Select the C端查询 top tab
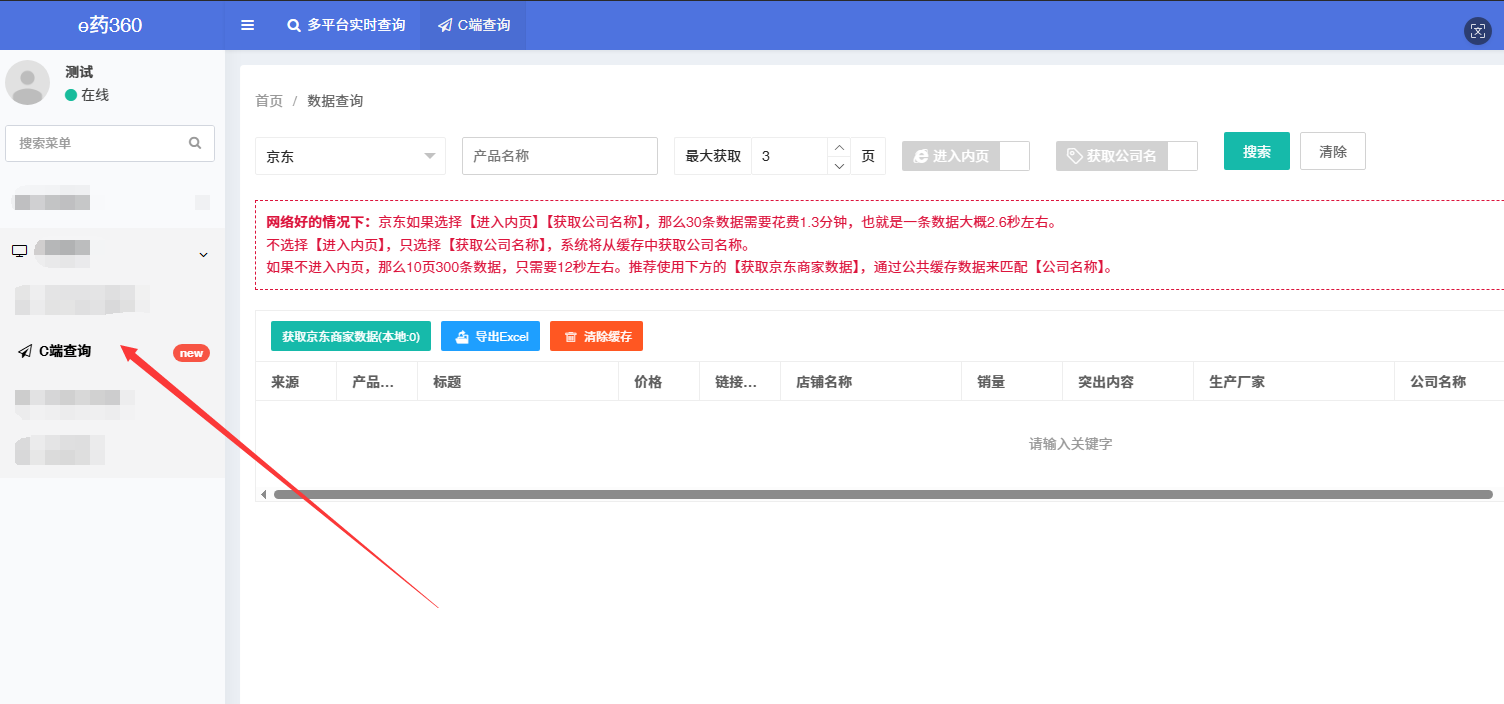 pos(474,25)
